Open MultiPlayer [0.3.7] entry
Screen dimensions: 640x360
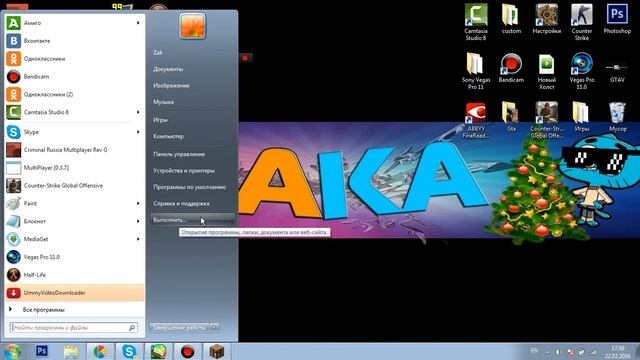[x=75, y=168]
